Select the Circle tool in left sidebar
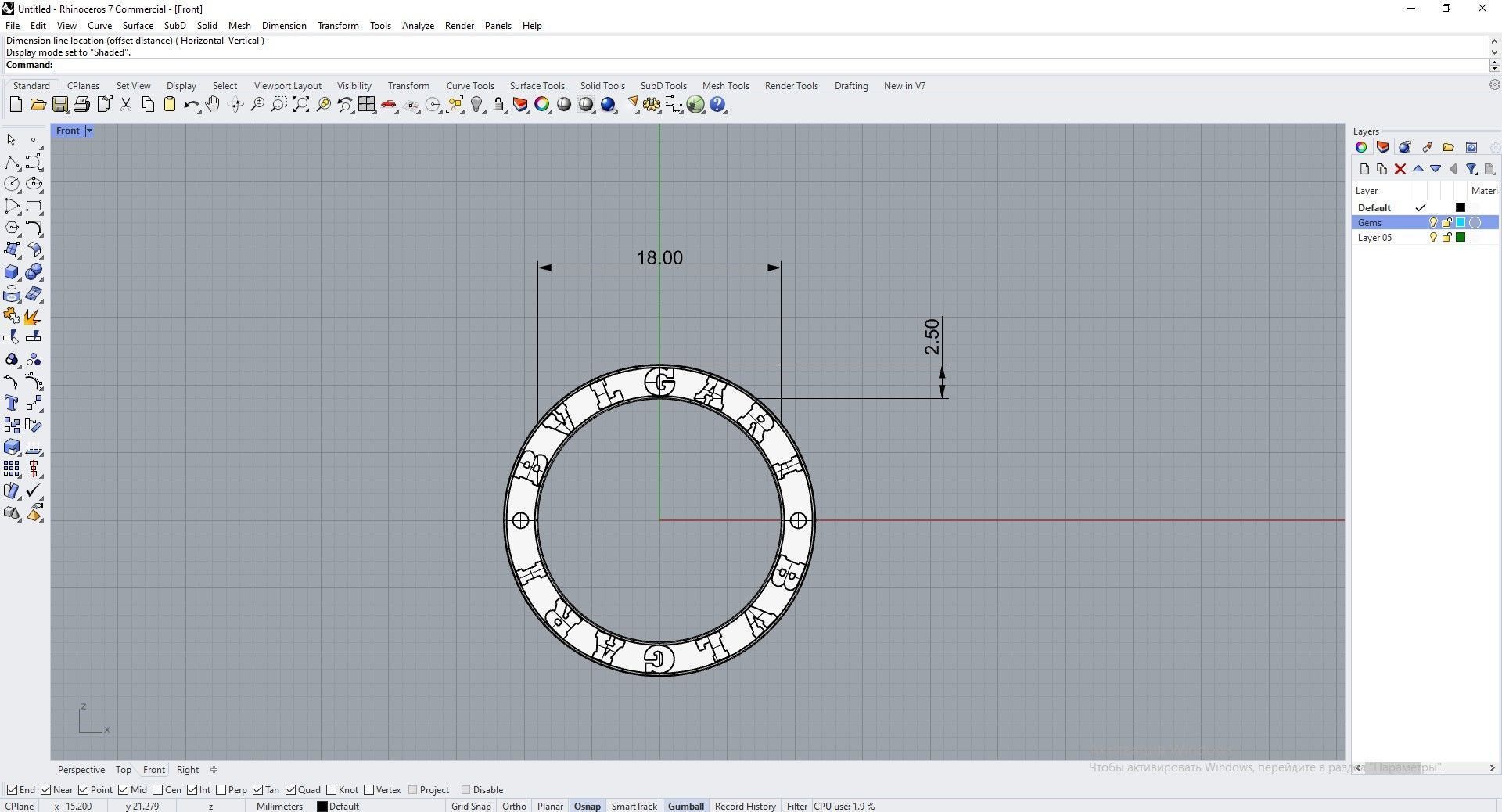 click(x=12, y=185)
